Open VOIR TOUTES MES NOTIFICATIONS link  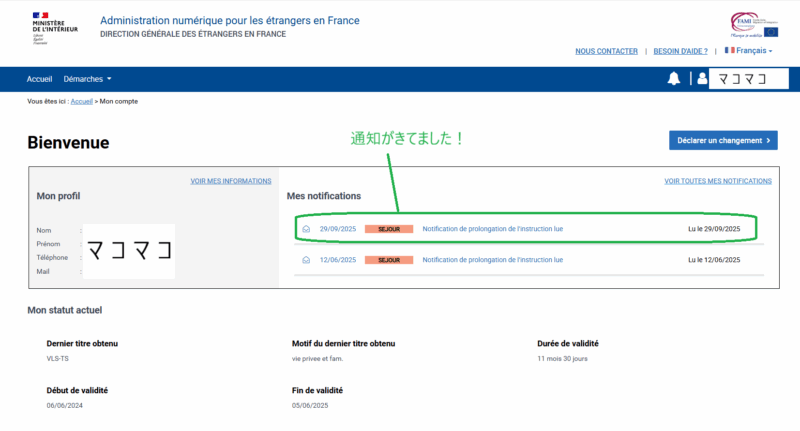tap(718, 181)
